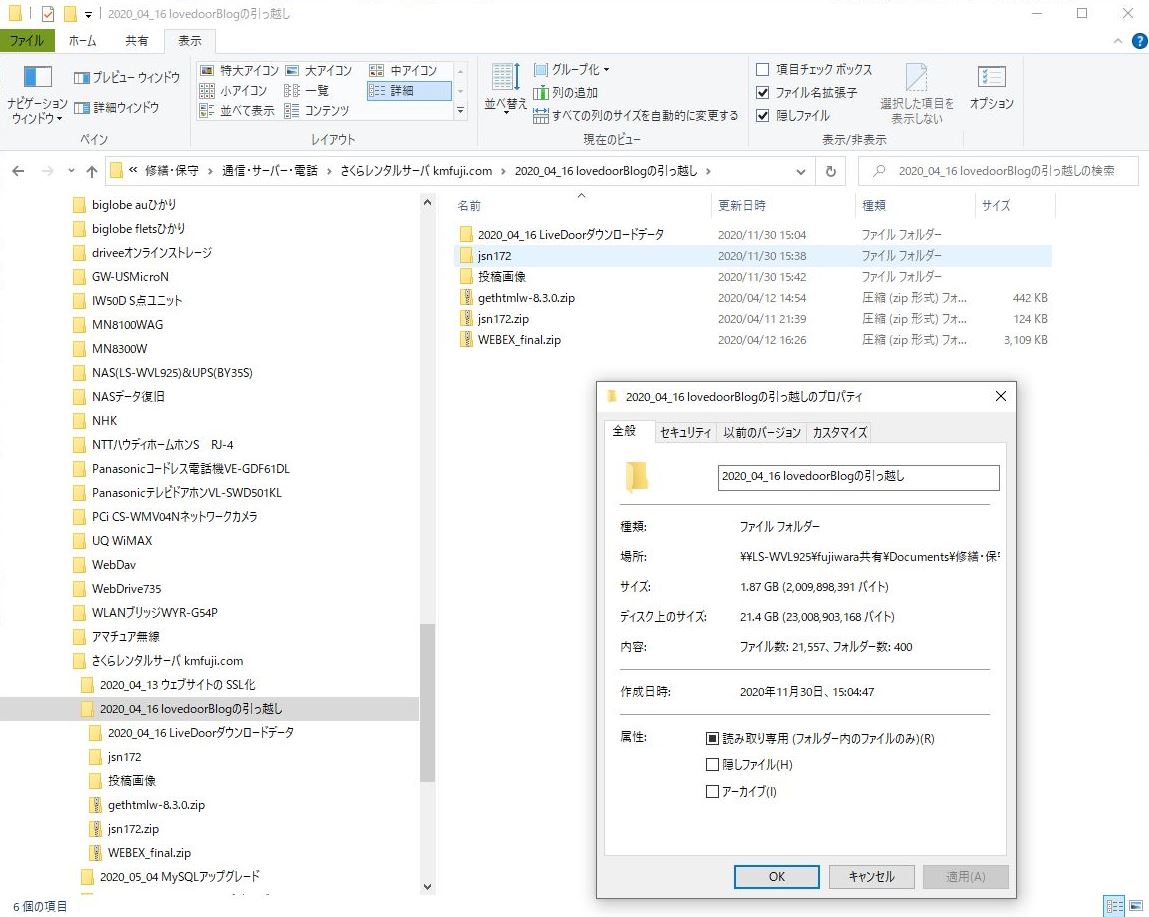Image resolution: width=1149 pixels, height=917 pixels.
Task: Check 隠しファイル(H) attribute in properties
Action: coord(712,765)
